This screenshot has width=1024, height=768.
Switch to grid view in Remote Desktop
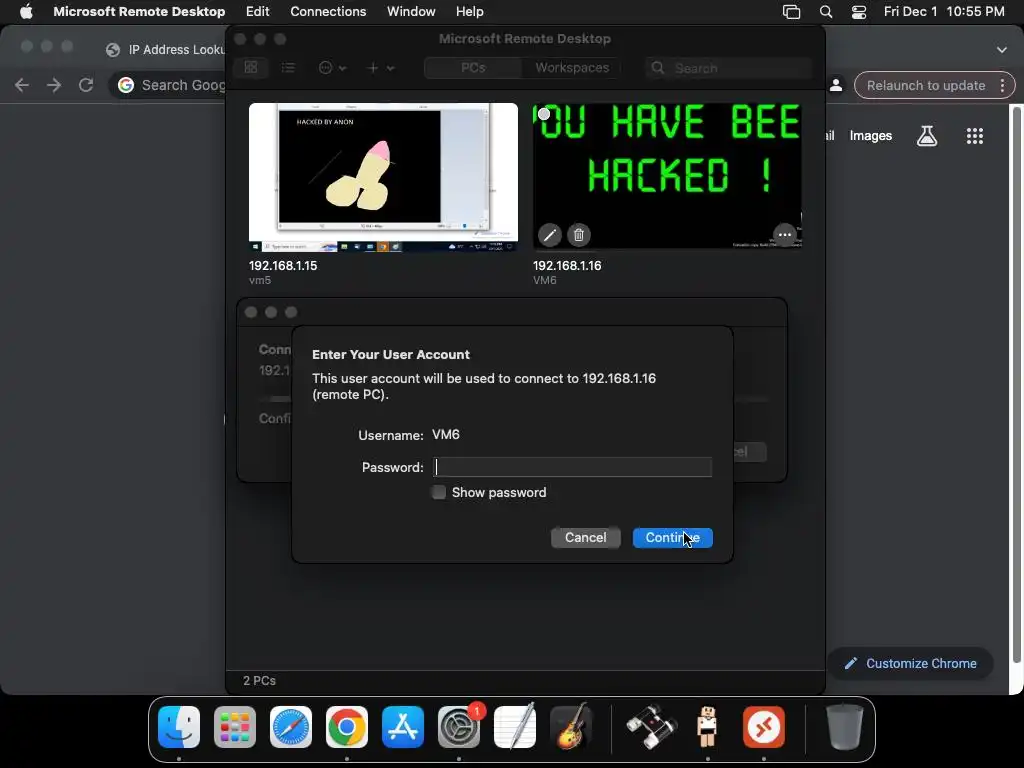pyautogui.click(x=251, y=67)
